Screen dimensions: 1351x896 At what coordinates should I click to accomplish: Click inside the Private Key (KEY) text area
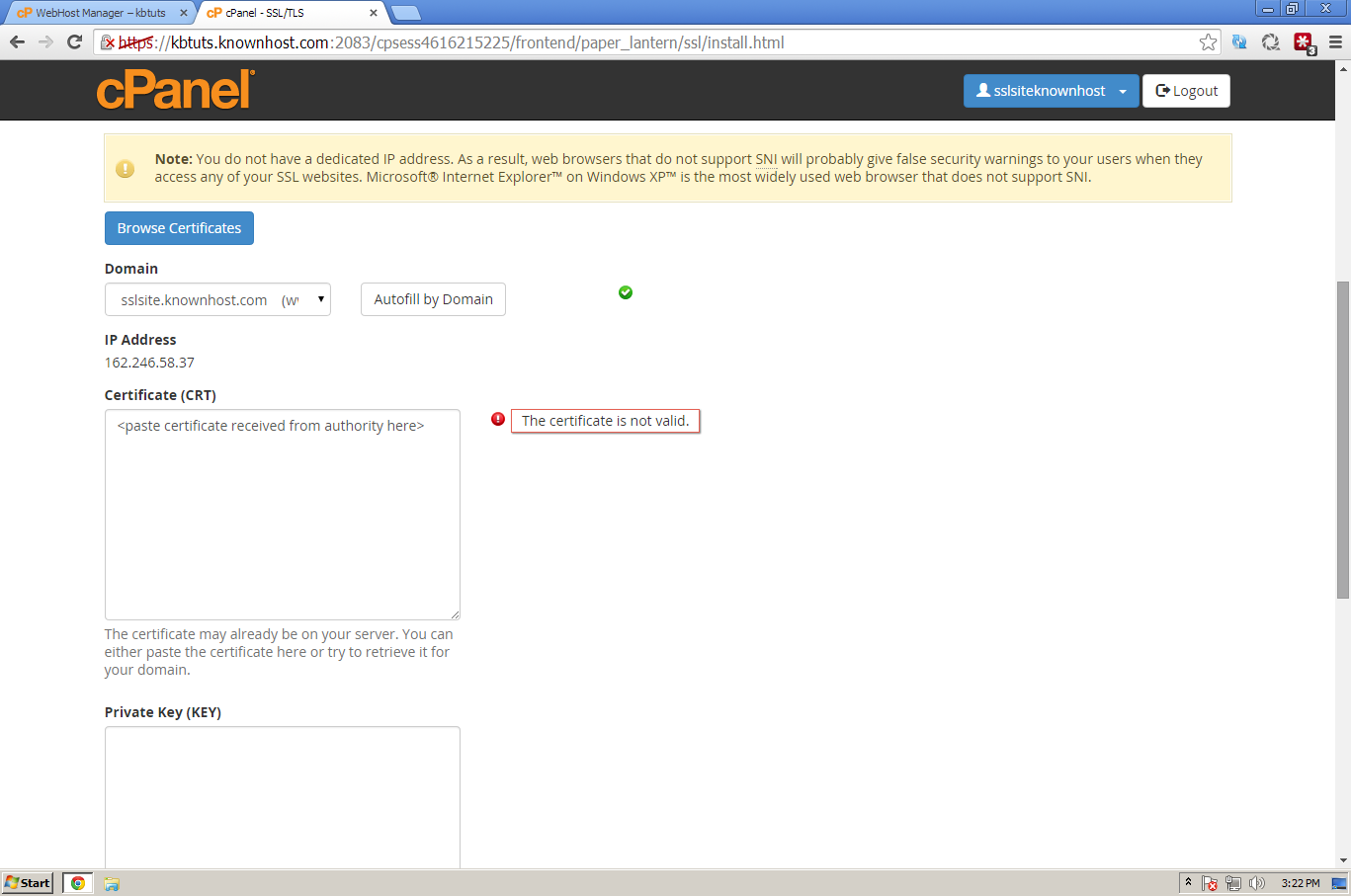[282, 797]
